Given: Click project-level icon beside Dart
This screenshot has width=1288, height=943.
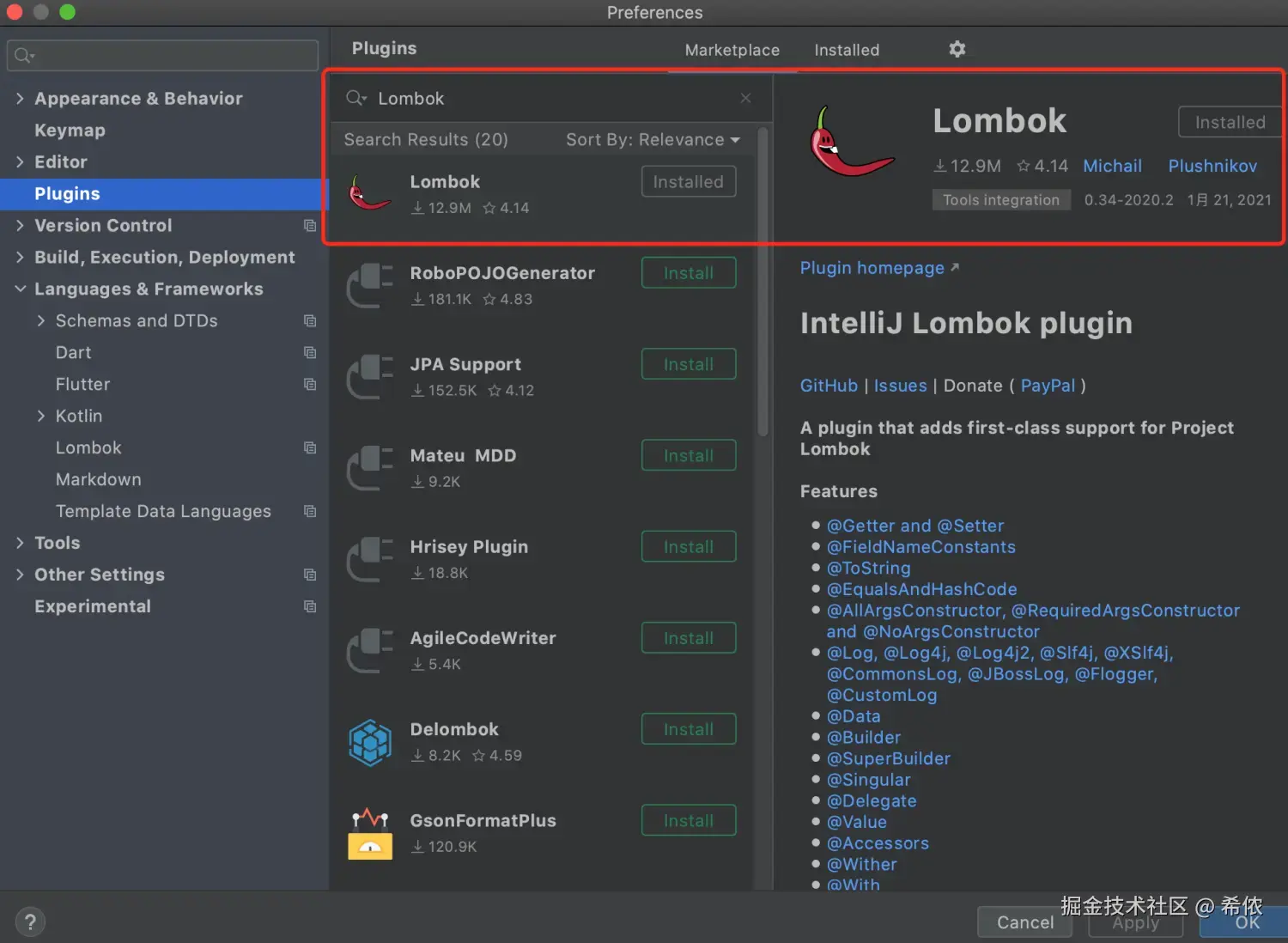Looking at the screenshot, I should point(310,352).
